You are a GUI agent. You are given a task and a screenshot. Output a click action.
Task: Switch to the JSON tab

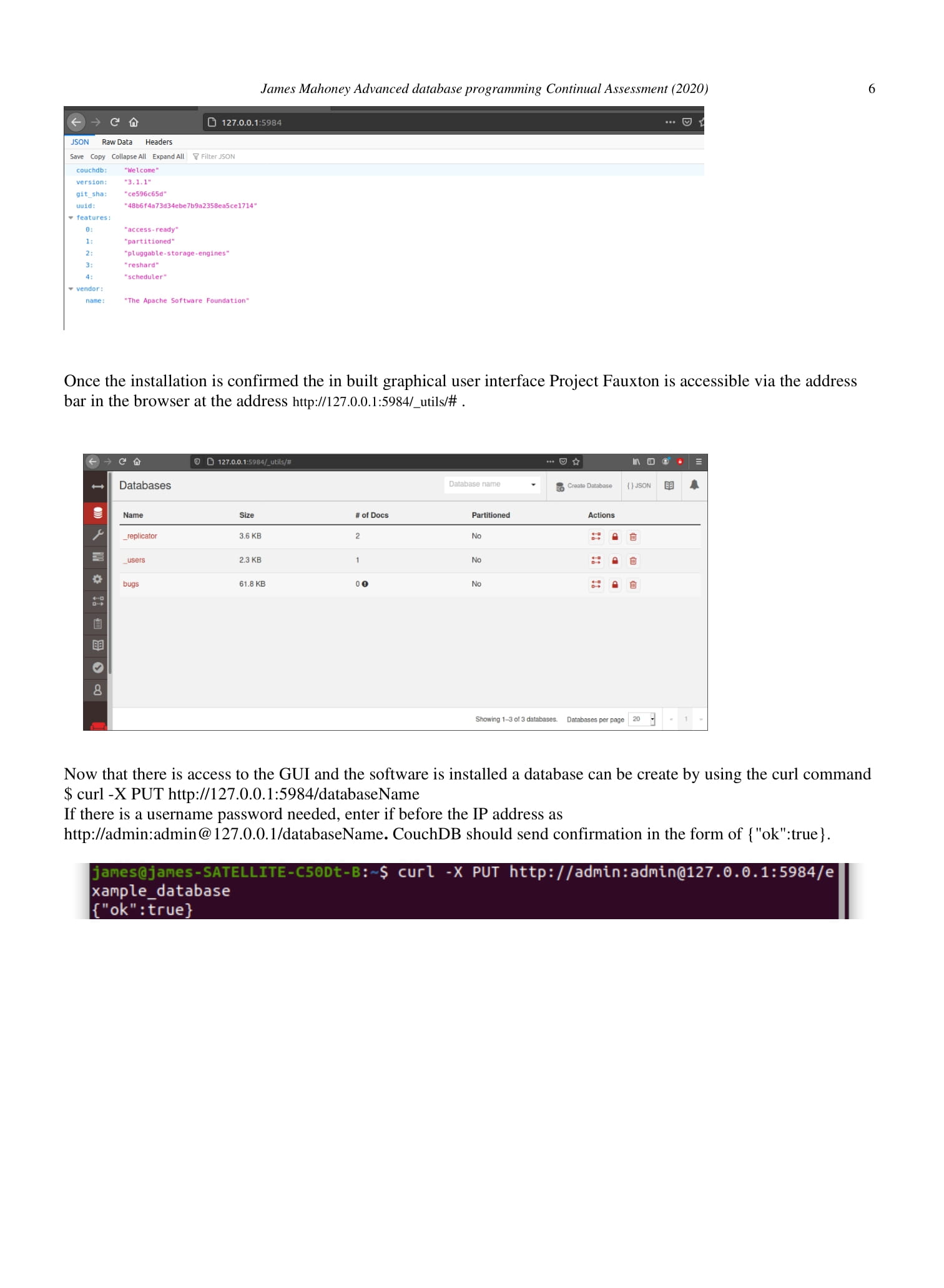(x=80, y=142)
